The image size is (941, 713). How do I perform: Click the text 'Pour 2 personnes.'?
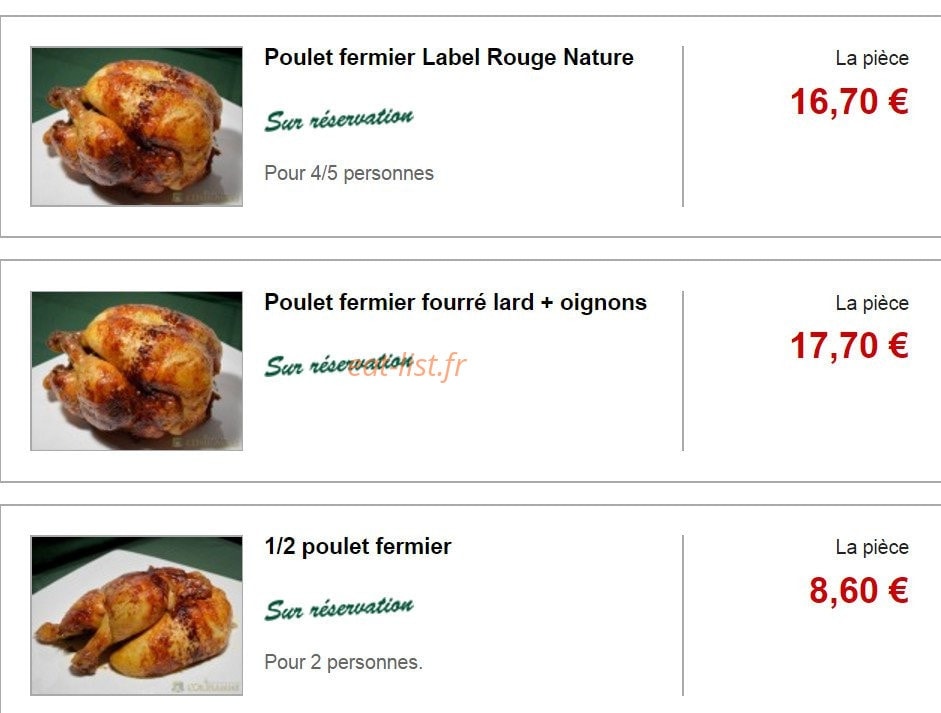pos(343,663)
